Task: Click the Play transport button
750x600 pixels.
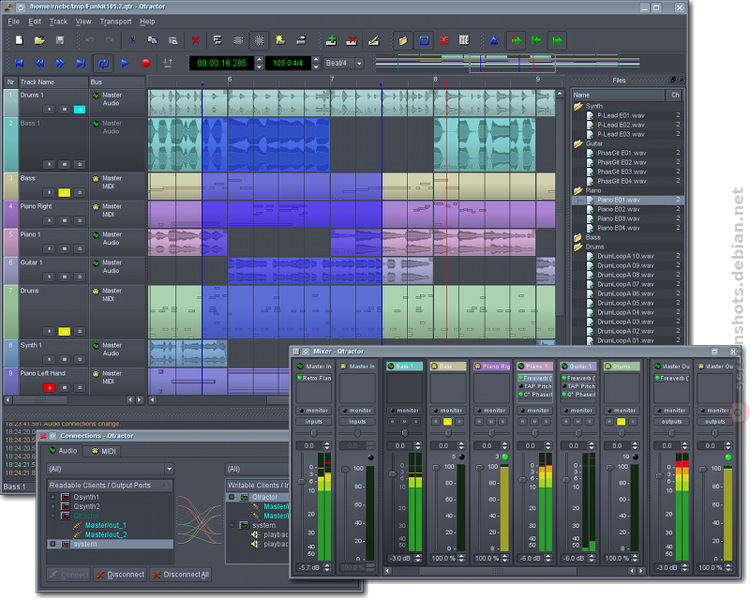Action: coord(125,63)
